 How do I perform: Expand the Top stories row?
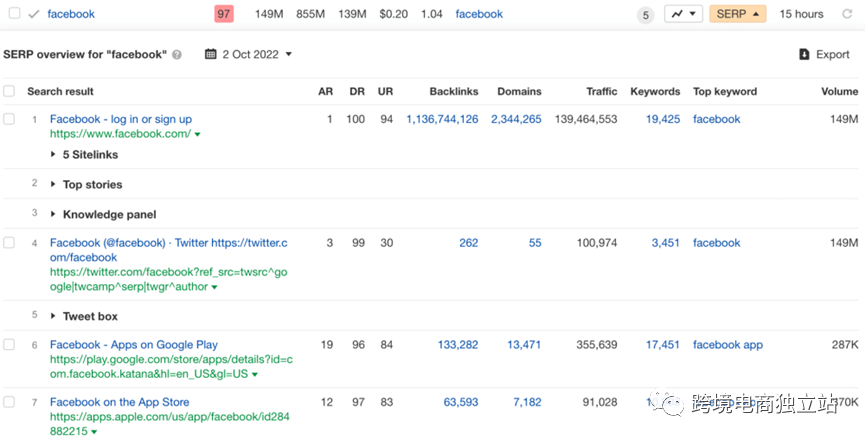(x=86, y=184)
